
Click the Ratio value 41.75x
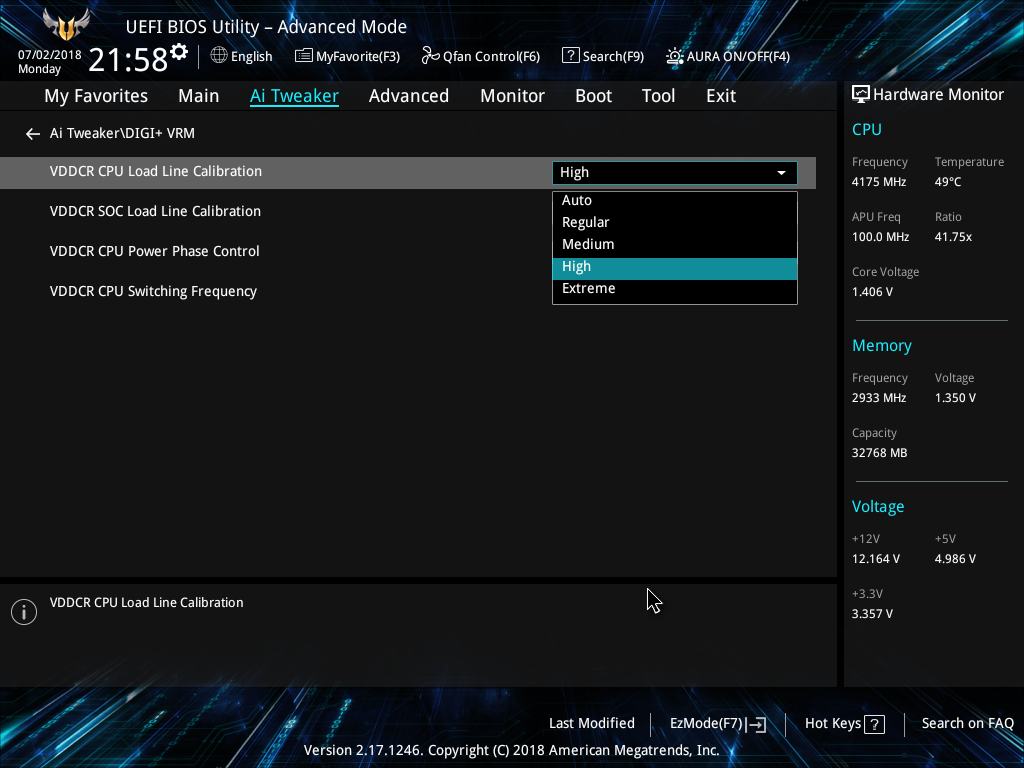coord(953,237)
